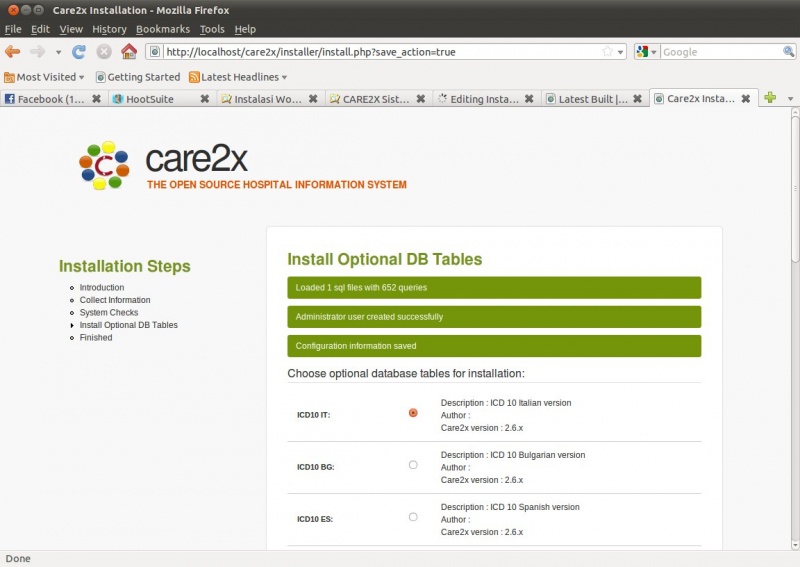800x567 pixels.
Task: Click the Stop loading icon
Action: pyautogui.click(x=104, y=52)
